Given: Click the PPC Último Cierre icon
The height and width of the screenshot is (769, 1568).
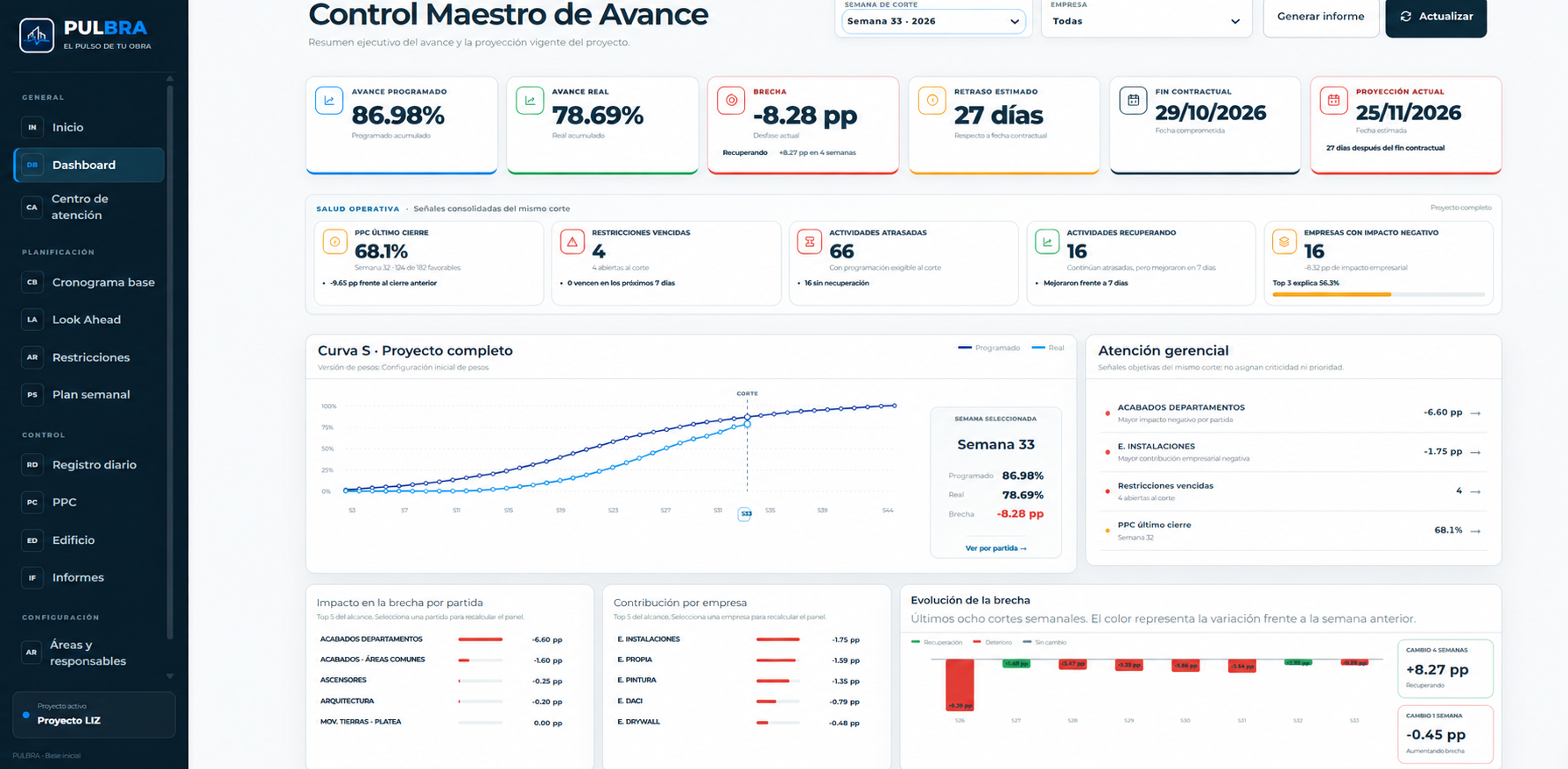Looking at the screenshot, I should [x=334, y=242].
